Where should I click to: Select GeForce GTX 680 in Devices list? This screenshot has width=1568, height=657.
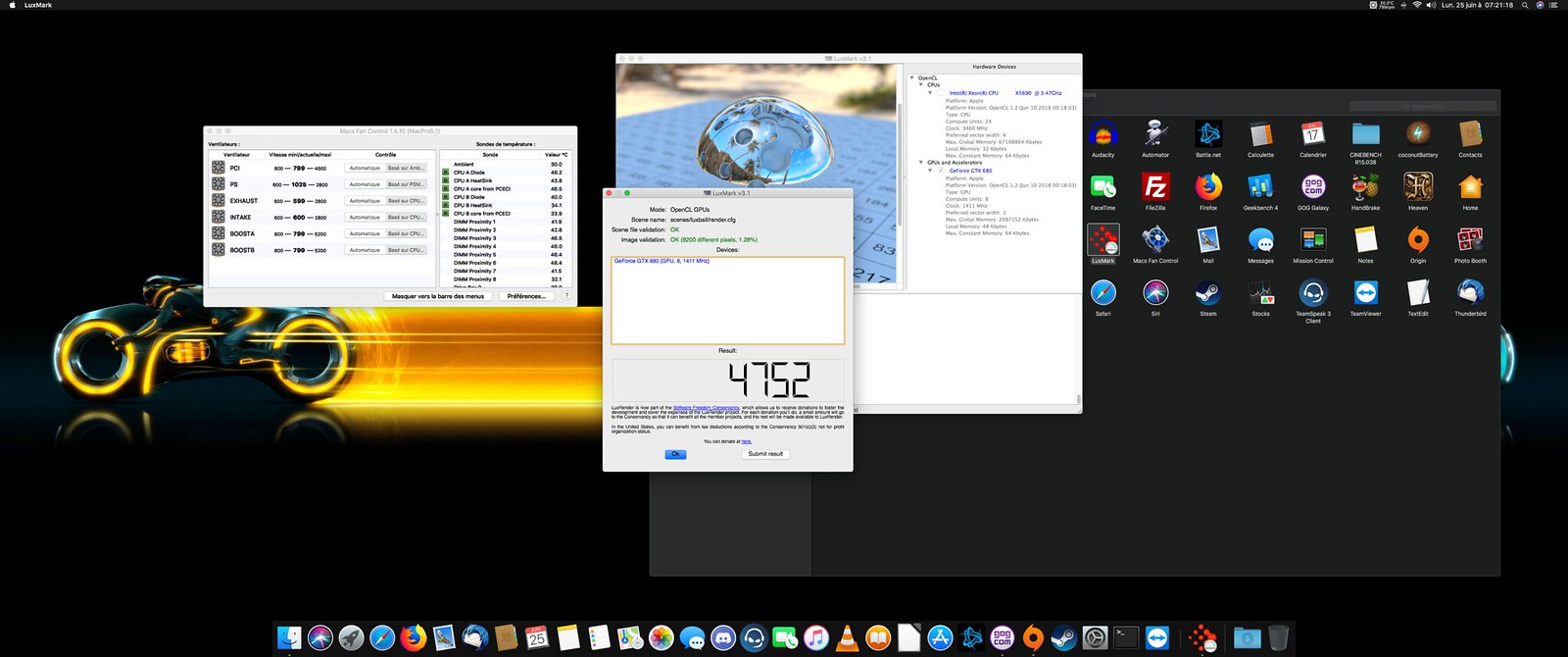(661, 261)
